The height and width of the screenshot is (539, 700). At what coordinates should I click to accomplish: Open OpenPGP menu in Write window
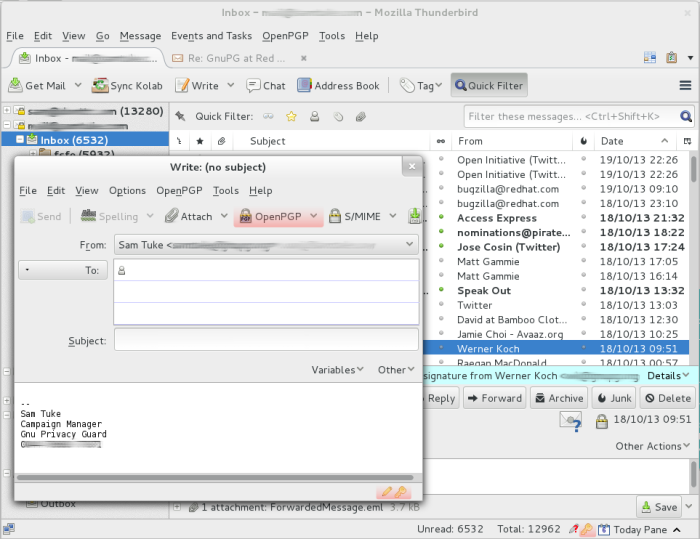(x=179, y=191)
